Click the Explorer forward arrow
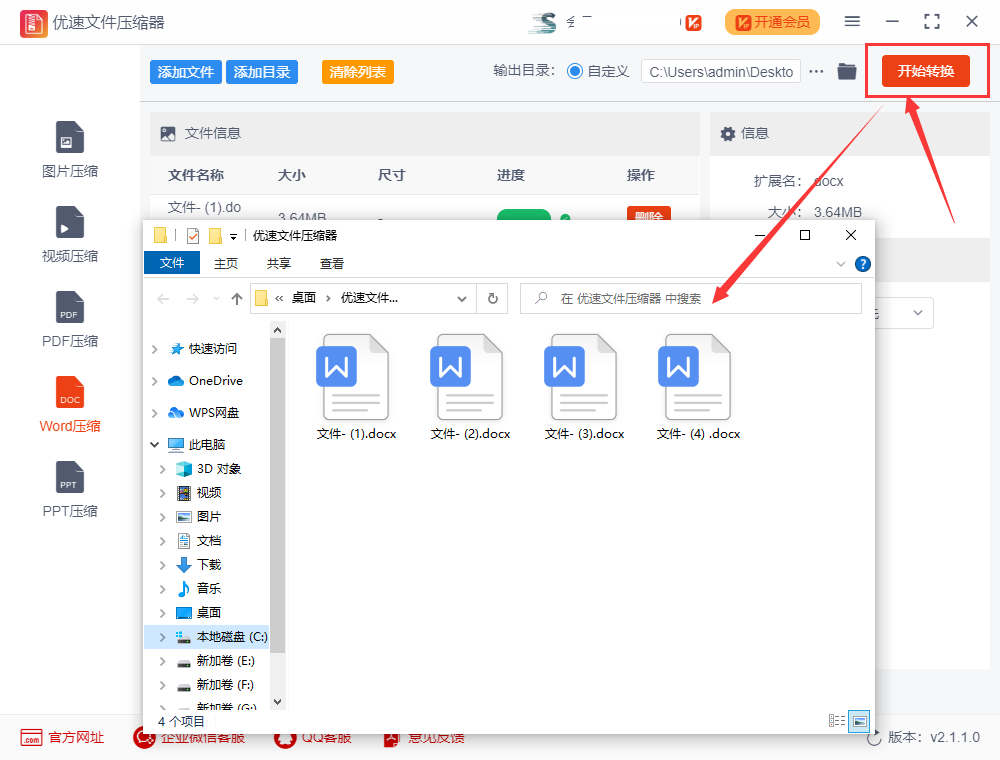The width and height of the screenshot is (1000, 760). [193, 298]
